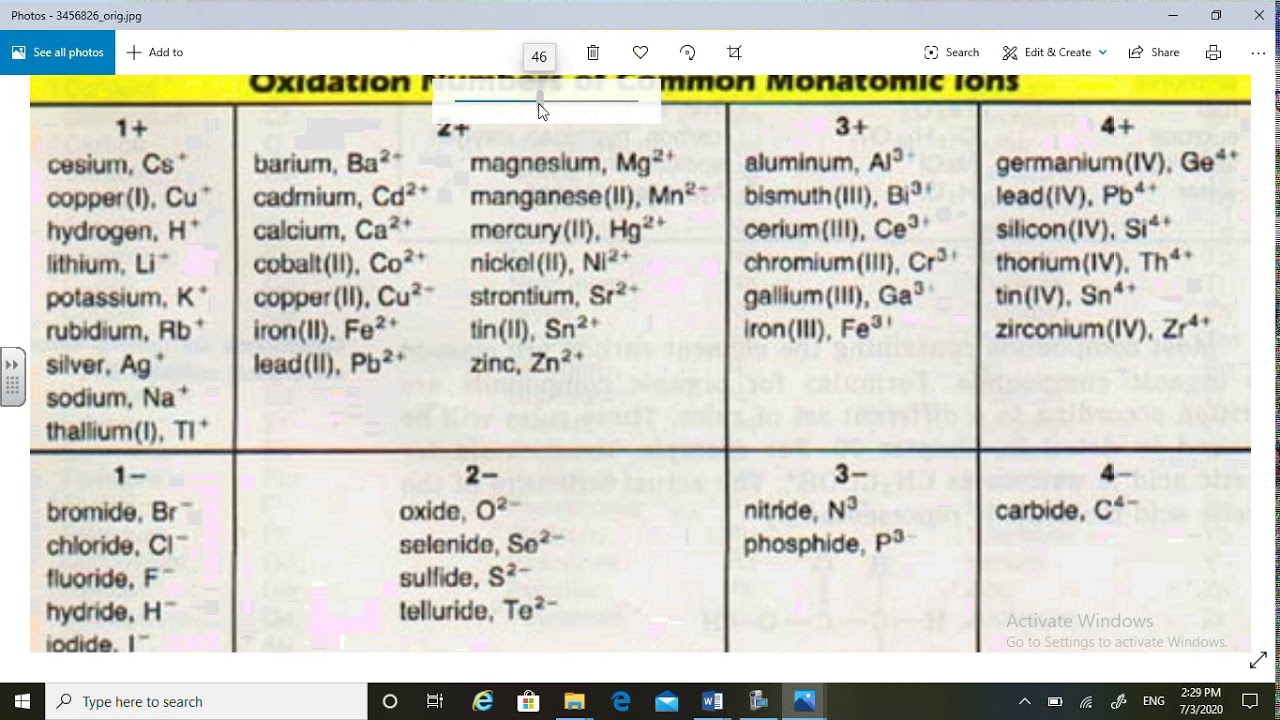Open Microsoft Store from the taskbar

point(528,701)
